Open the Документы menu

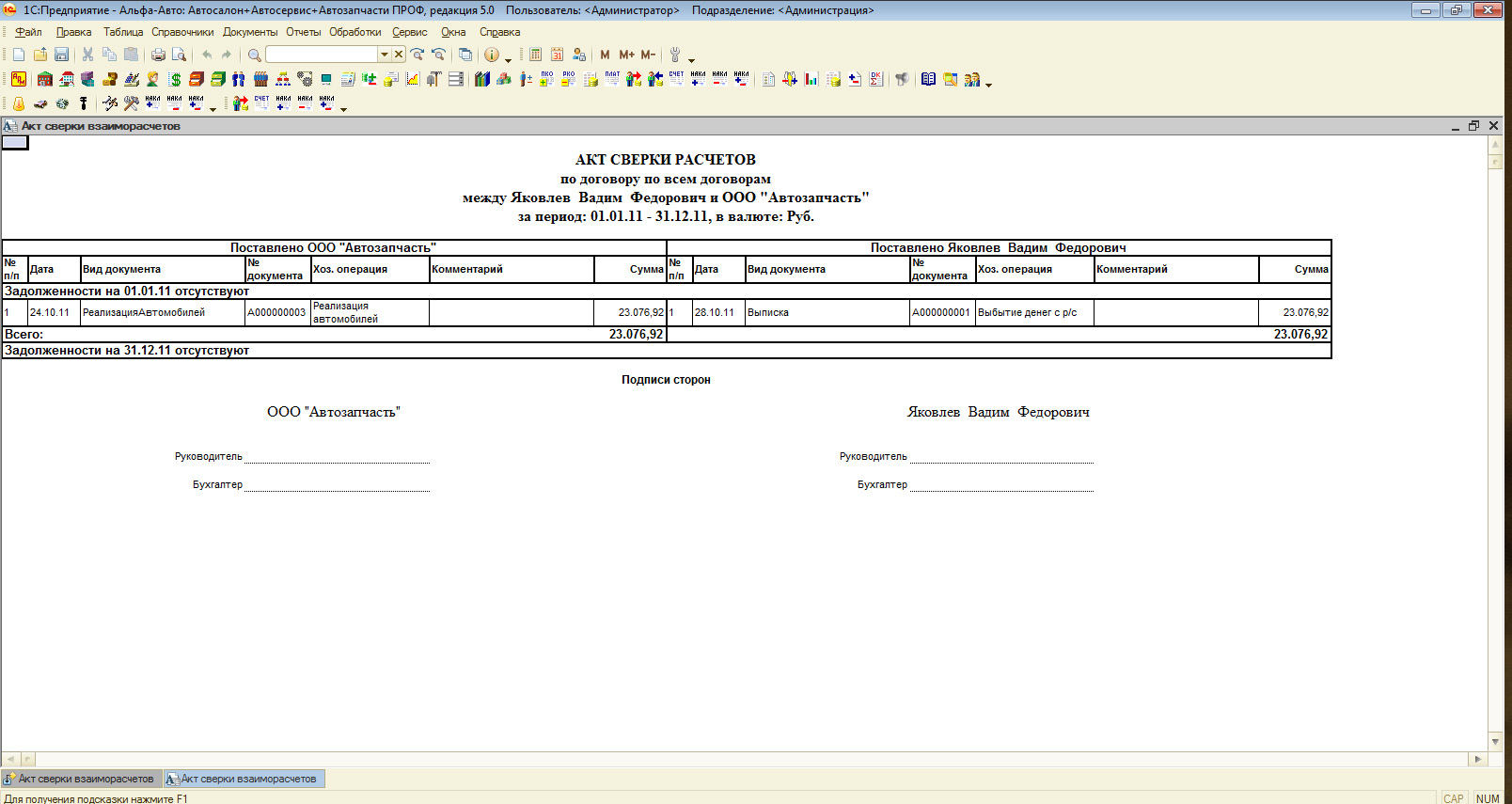click(250, 32)
